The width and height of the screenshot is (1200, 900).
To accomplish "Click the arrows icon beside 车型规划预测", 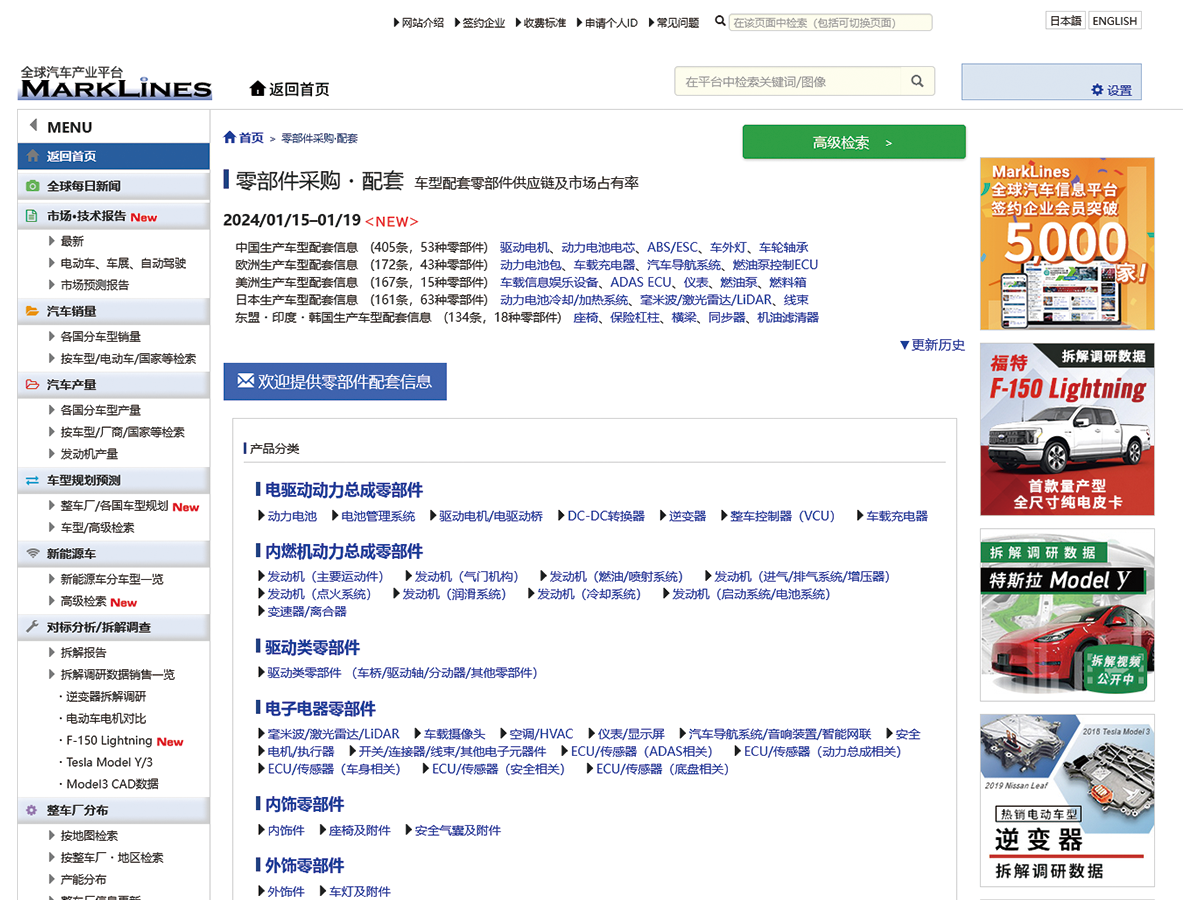I will tap(32, 481).
